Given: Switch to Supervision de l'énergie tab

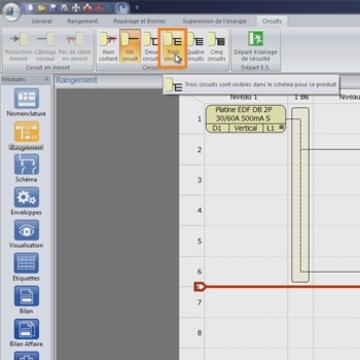Looking at the screenshot, I should [214, 21].
